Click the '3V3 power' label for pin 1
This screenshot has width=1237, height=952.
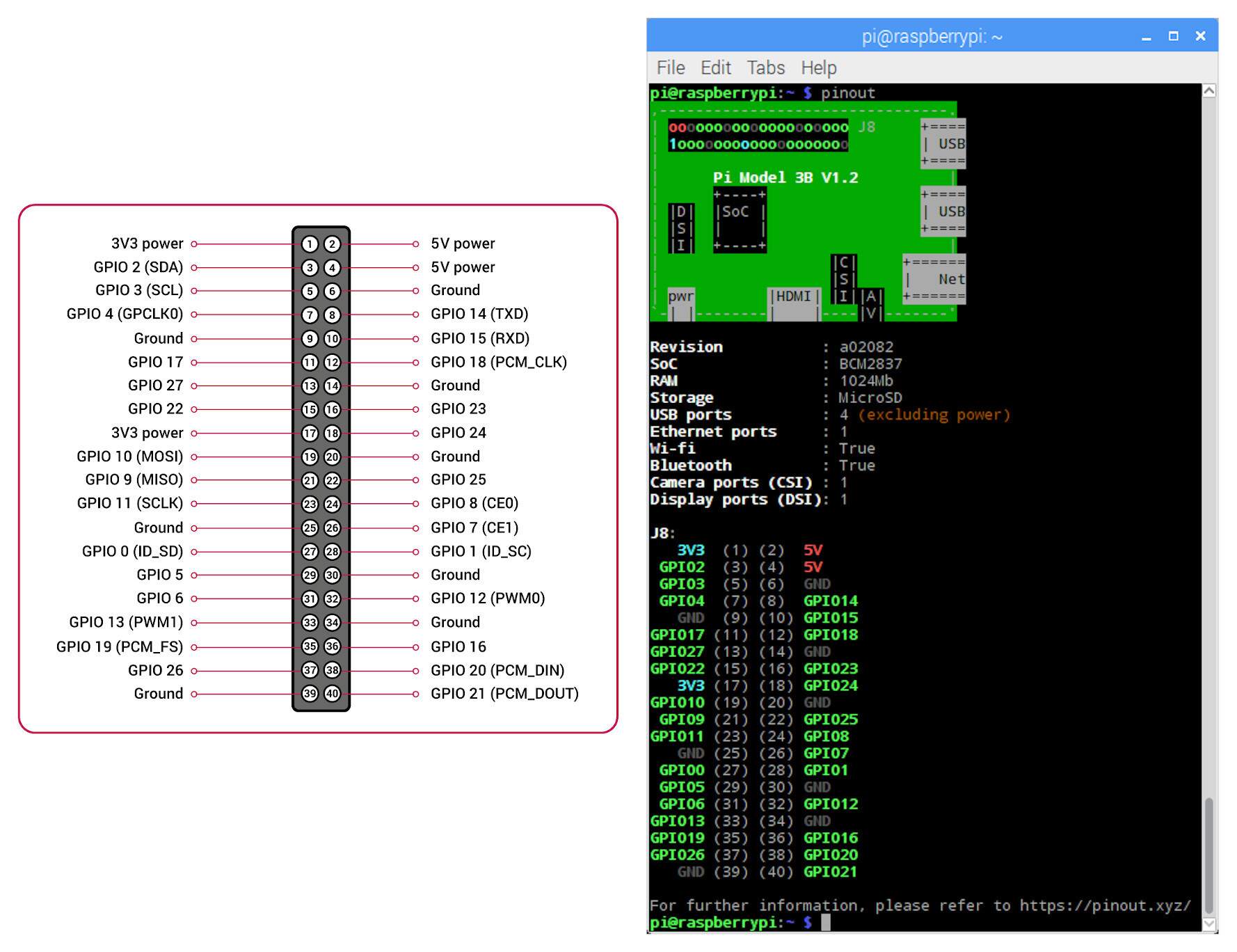(147, 244)
